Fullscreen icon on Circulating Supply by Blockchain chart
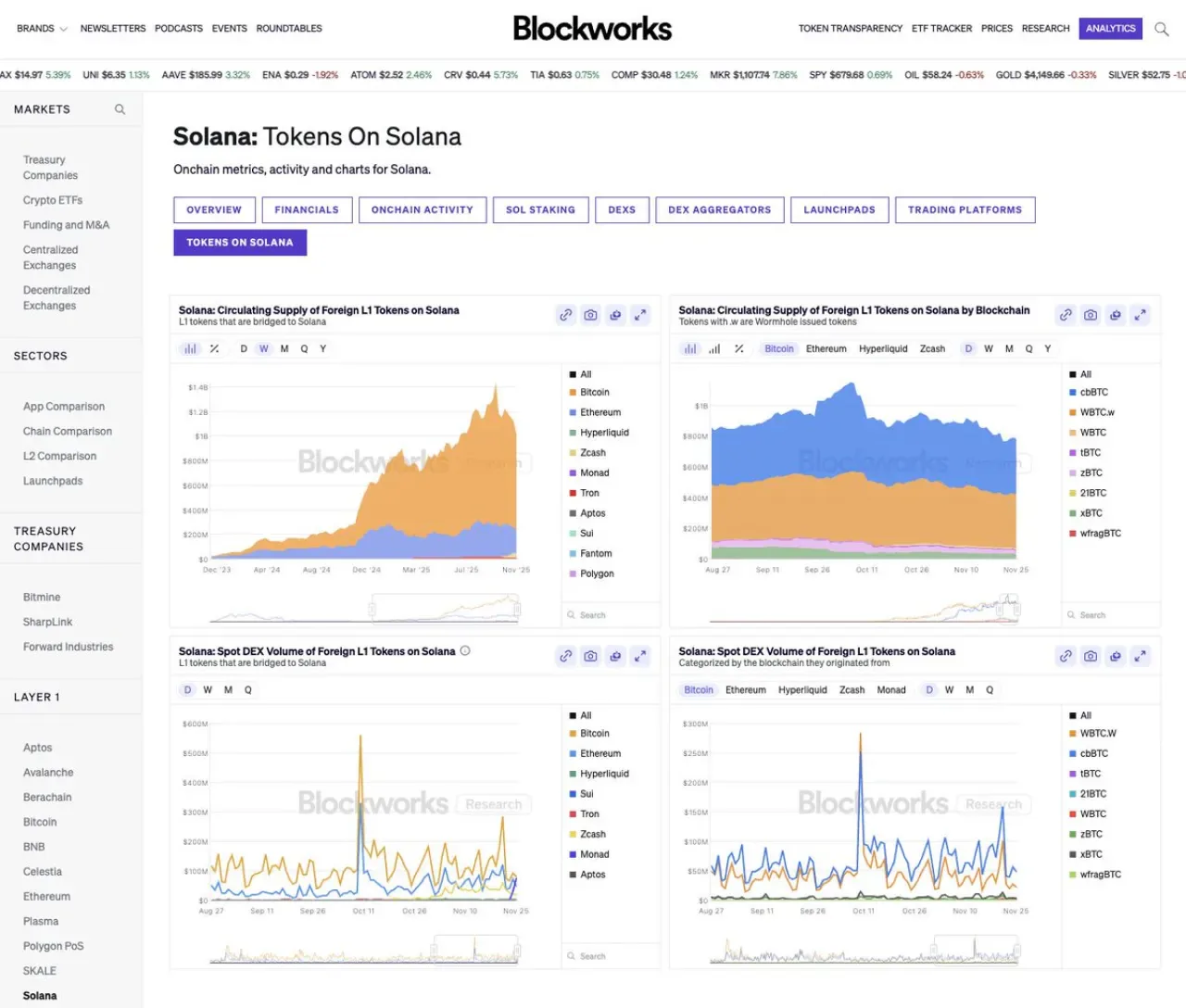The image size is (1186, 1008). click(1141, 315)
